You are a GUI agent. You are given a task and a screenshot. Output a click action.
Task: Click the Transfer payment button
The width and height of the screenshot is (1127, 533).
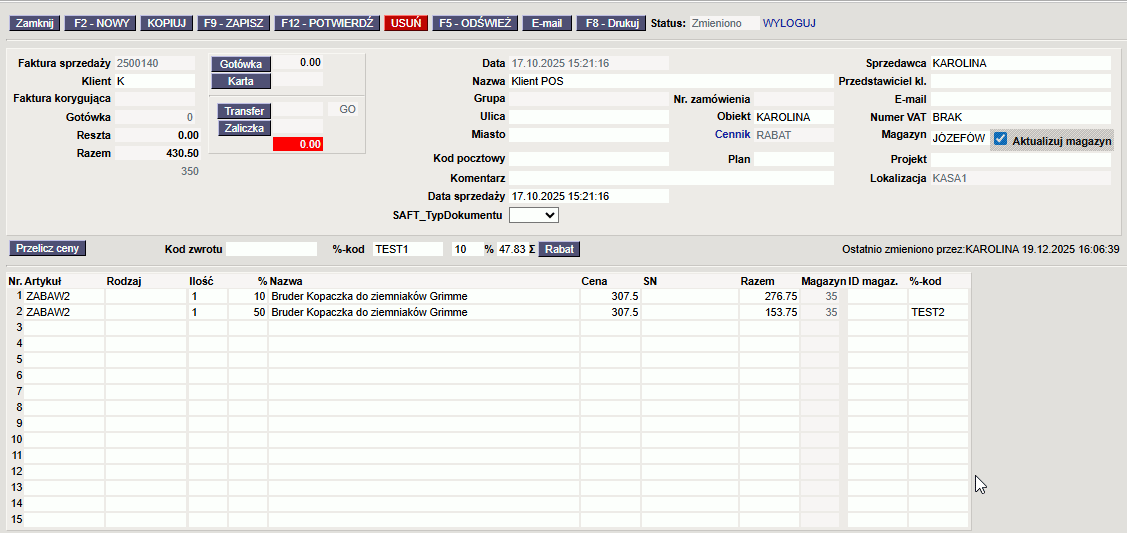pos(244,111)
